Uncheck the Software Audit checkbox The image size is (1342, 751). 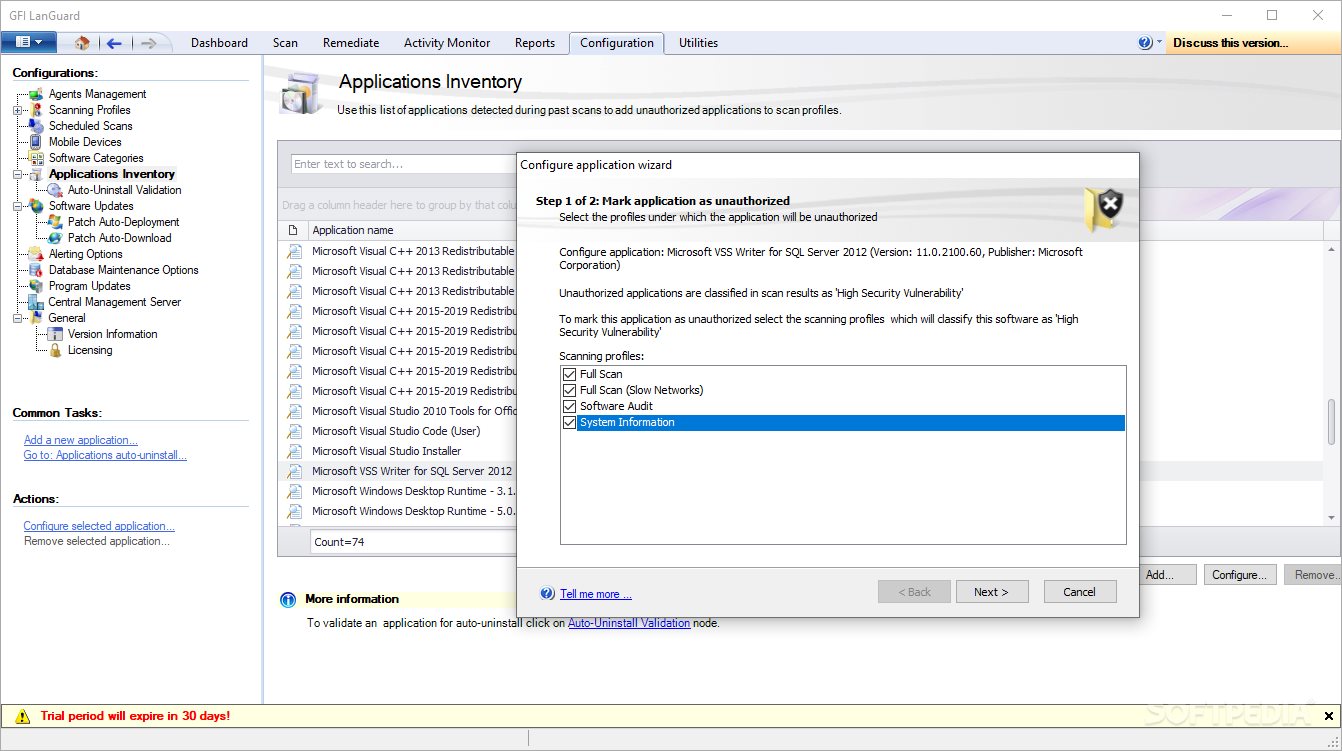pos(570,406)
